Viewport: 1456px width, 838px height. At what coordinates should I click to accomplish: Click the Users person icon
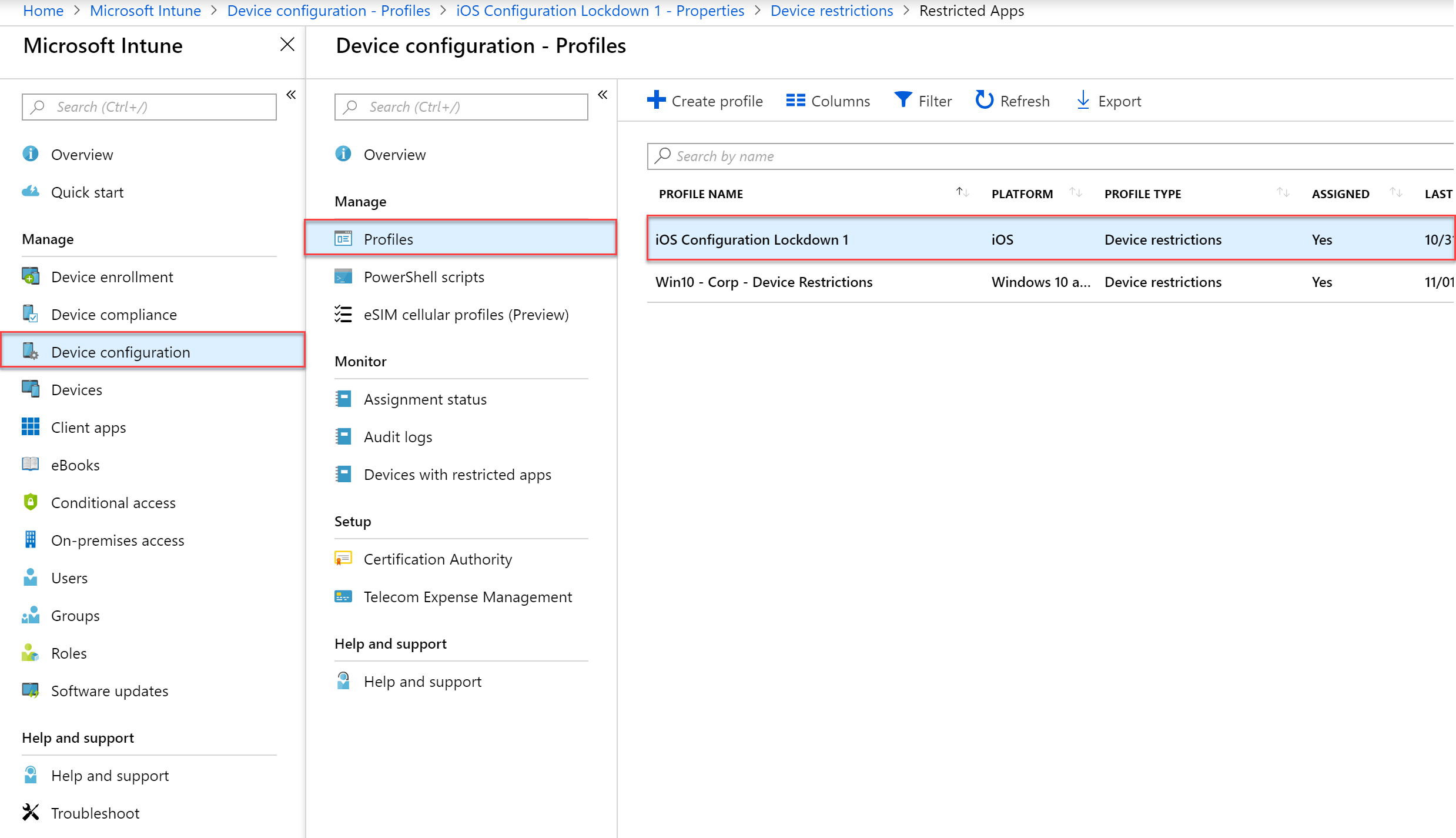click(x=31, y=577)
